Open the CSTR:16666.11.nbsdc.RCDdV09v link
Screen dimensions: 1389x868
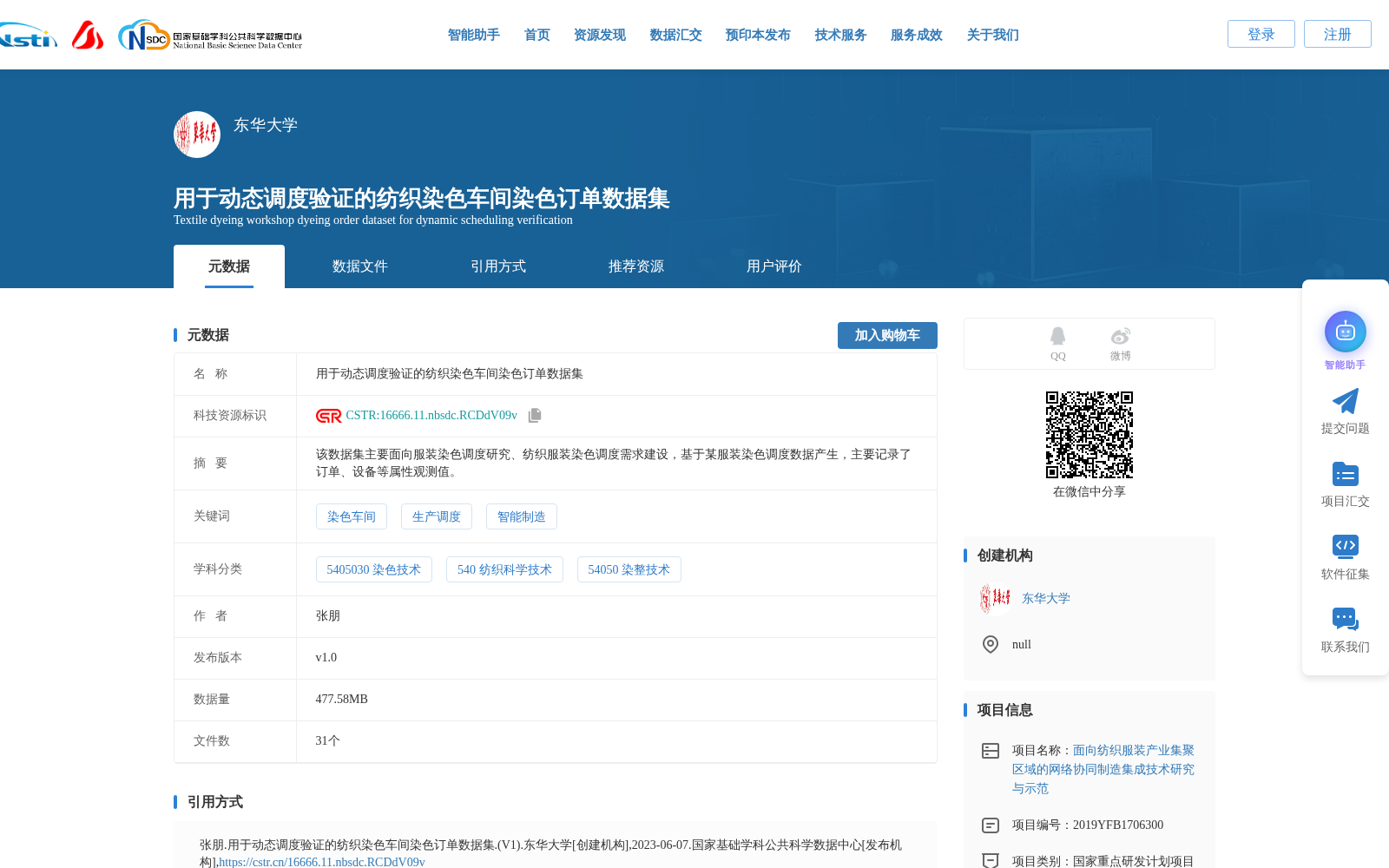click(431, 416)
